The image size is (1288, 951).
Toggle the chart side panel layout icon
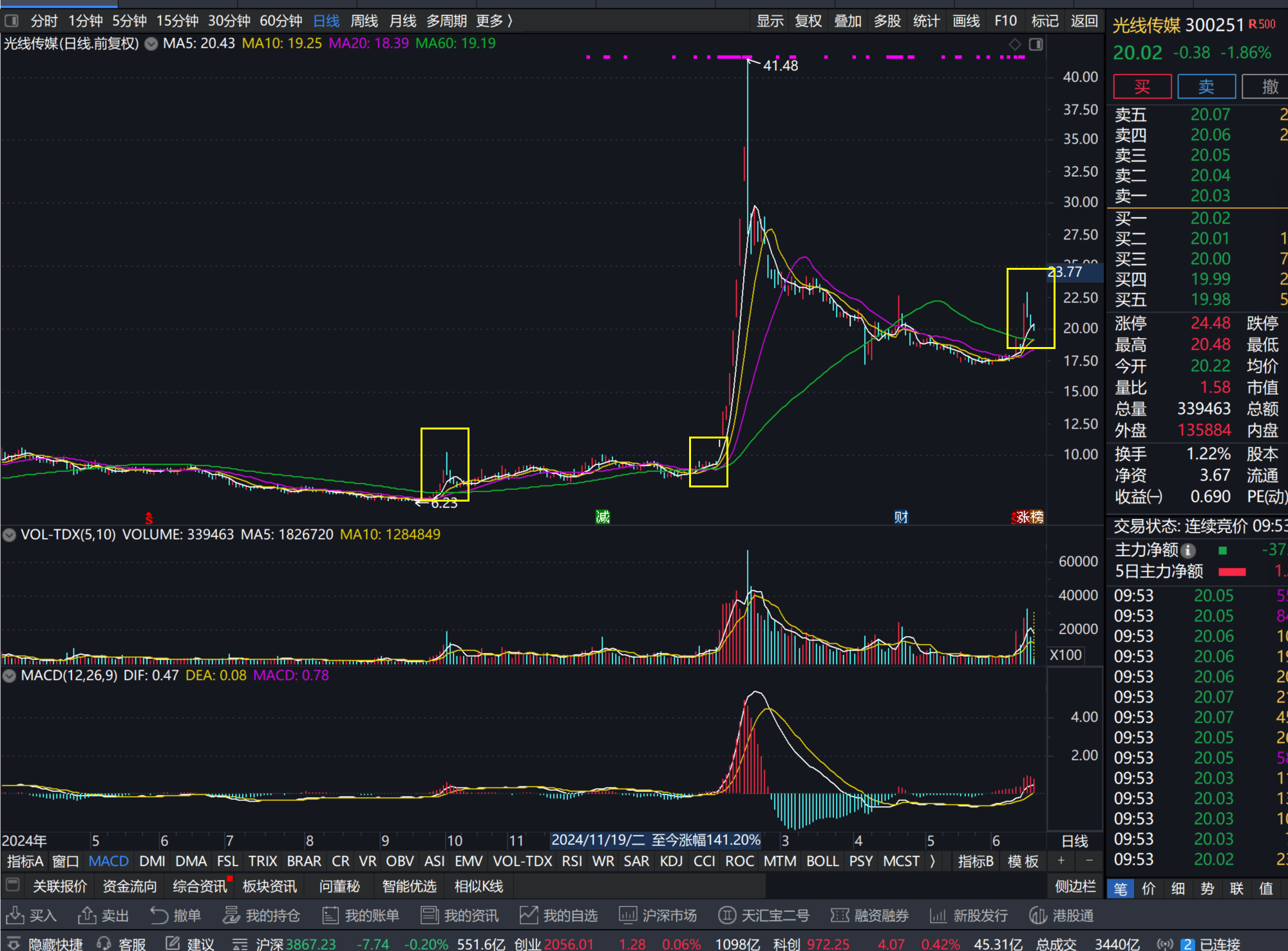pyautogui.click(x=1036, y=44)
